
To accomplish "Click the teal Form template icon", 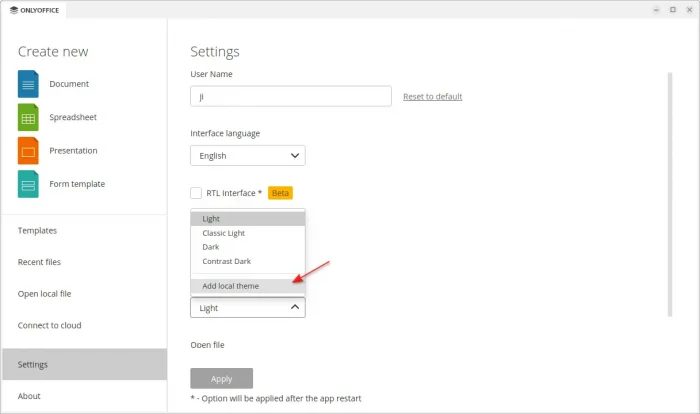I will pos(28,184).
